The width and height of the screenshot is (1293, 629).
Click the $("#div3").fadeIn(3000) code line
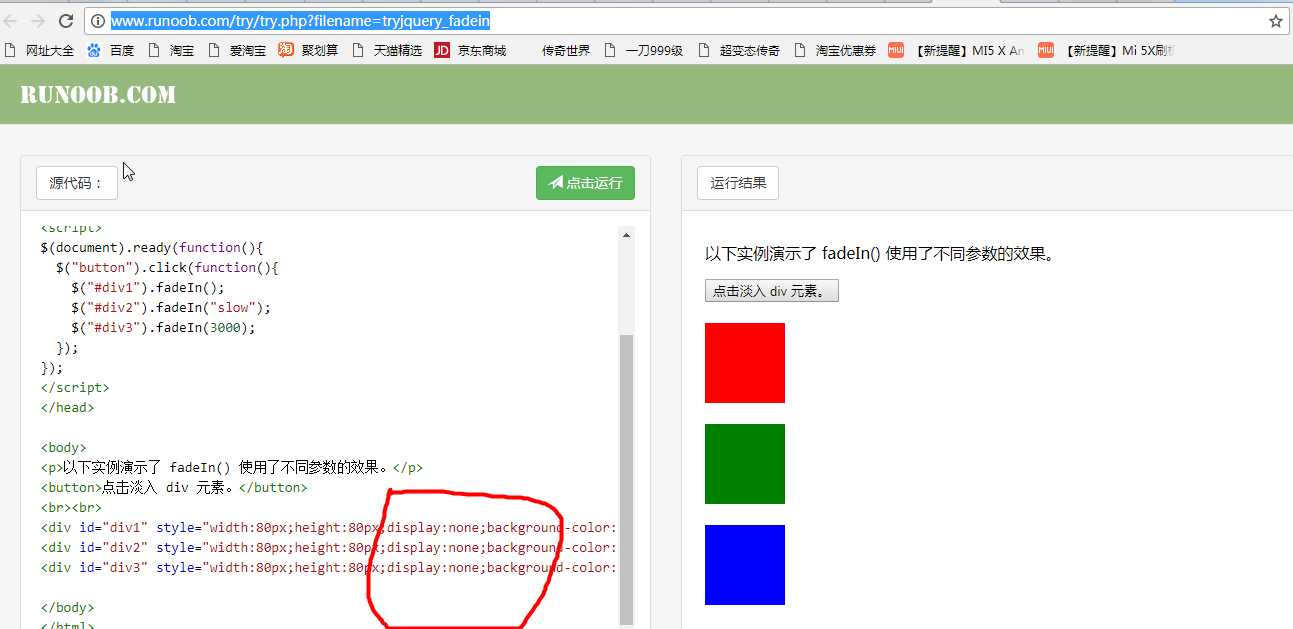163,327
